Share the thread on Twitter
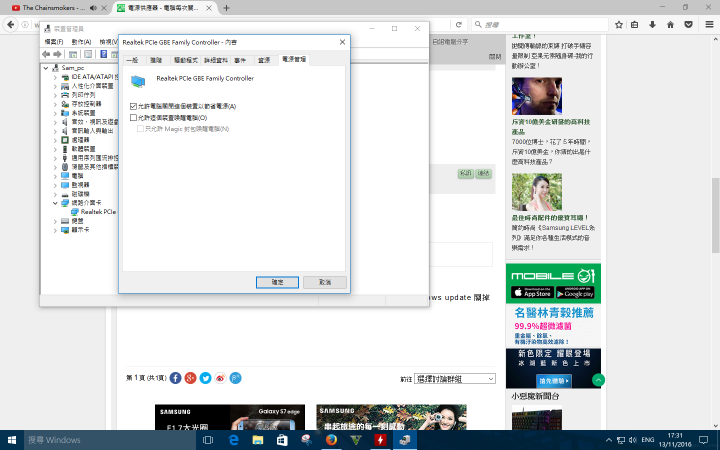This screenshot has width=720, height=450. 205,378
